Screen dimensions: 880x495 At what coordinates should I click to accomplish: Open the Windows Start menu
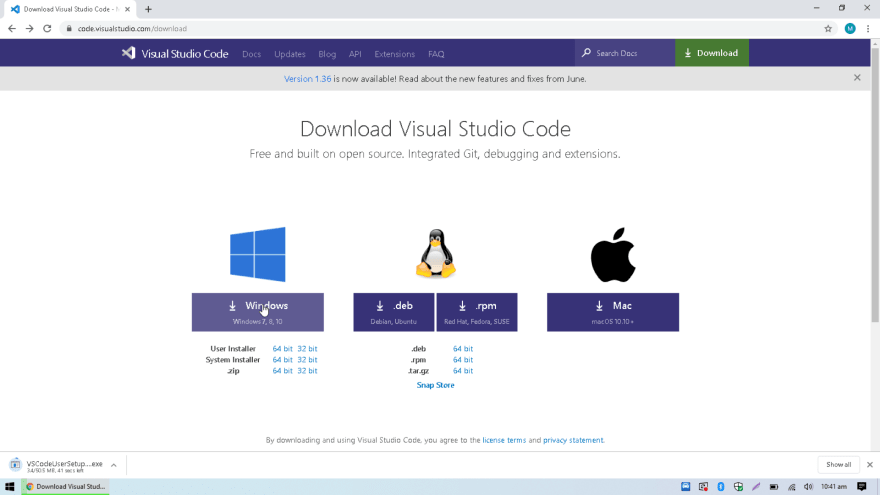pos(10,487)
